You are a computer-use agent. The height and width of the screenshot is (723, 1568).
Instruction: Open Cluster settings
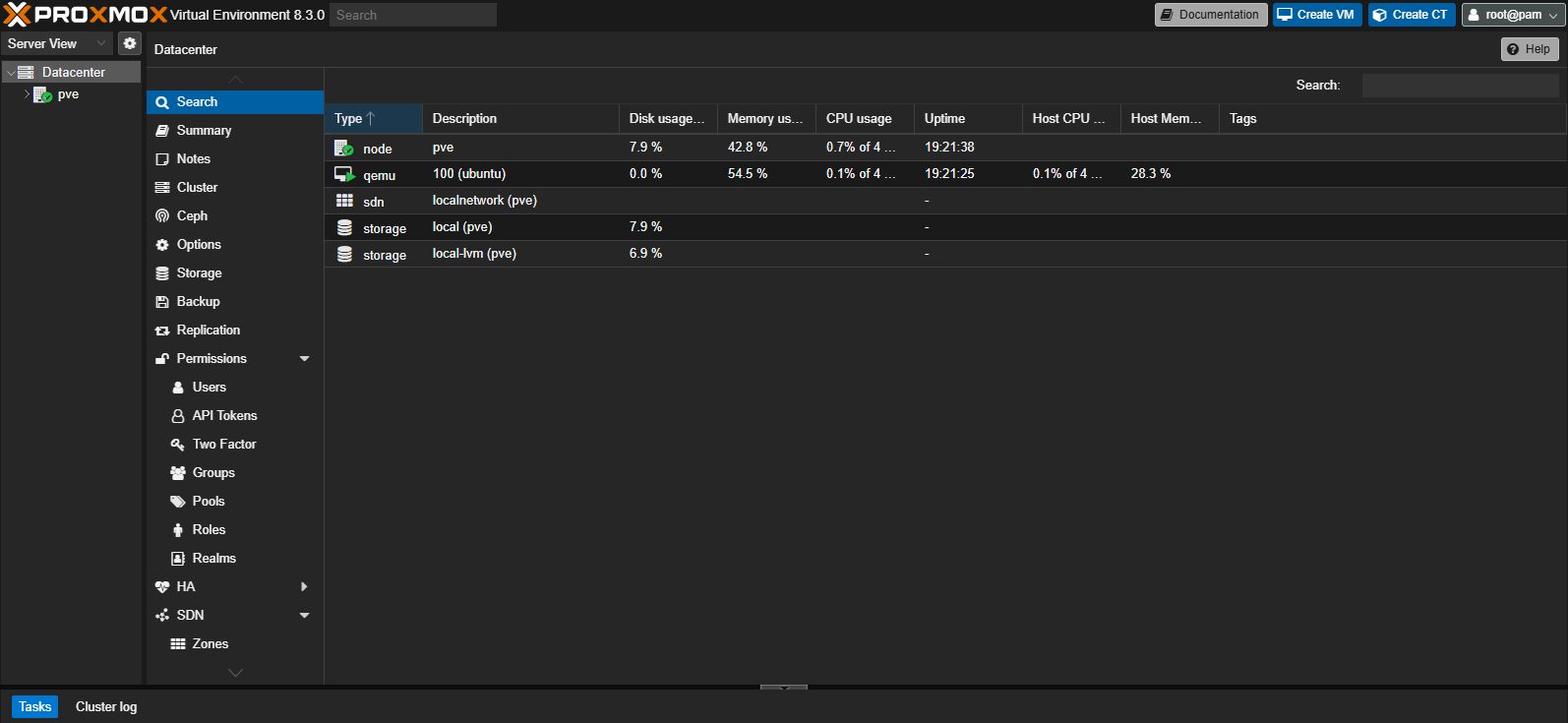tap(235, 187)
